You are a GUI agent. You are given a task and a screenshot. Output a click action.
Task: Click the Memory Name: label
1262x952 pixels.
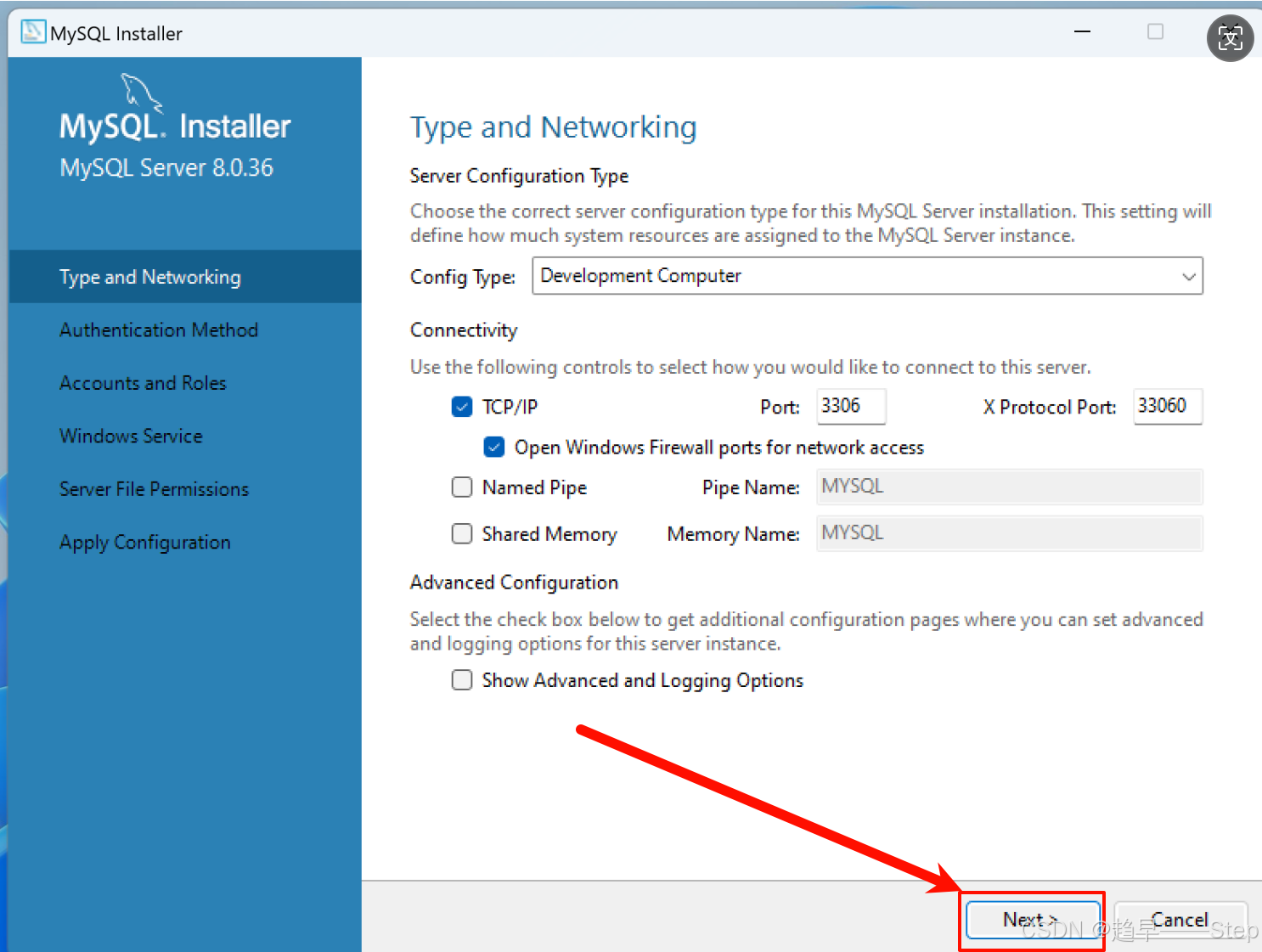coord(733,534)
